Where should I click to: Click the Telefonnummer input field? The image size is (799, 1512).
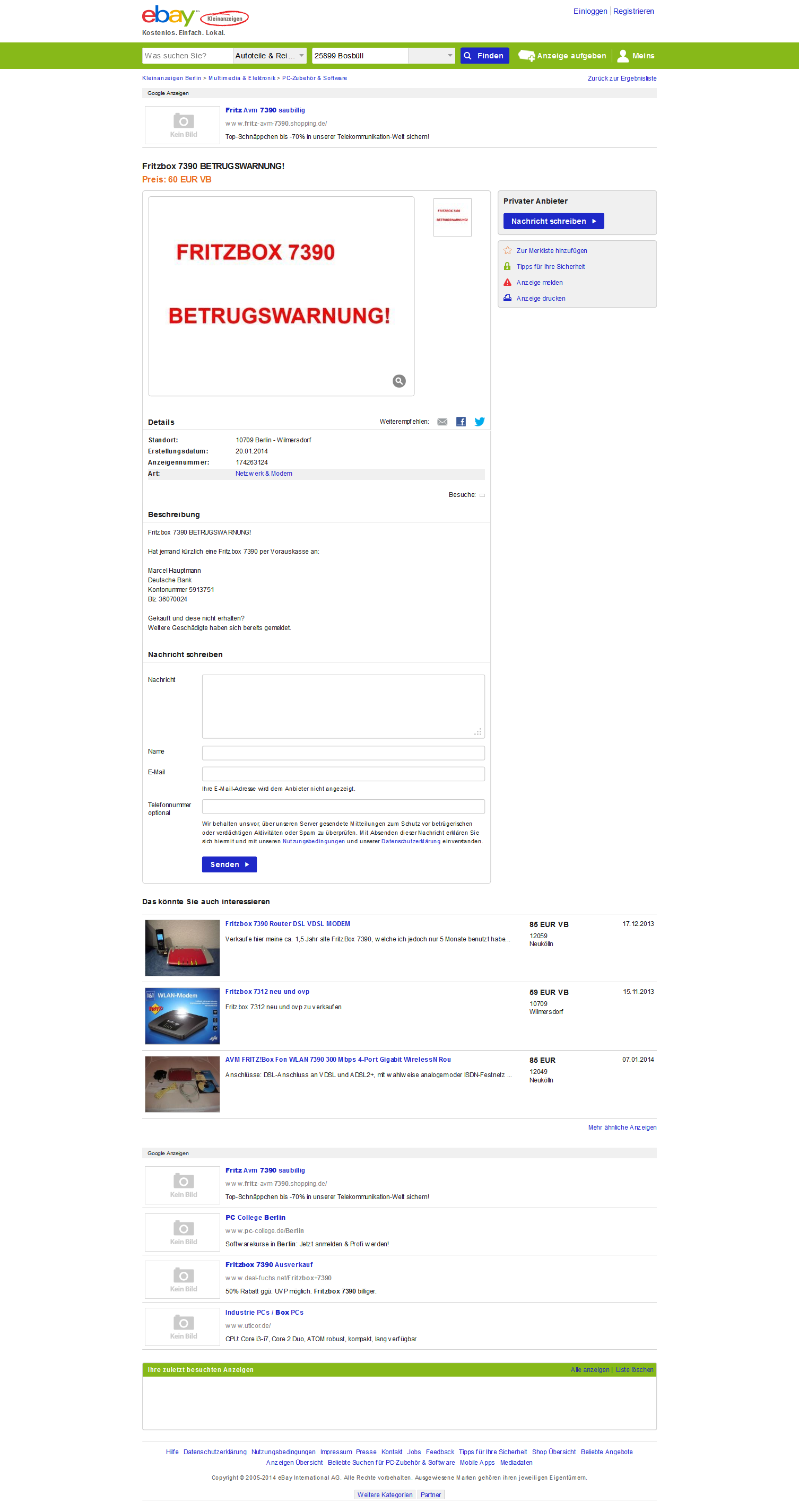click(343, 807)
